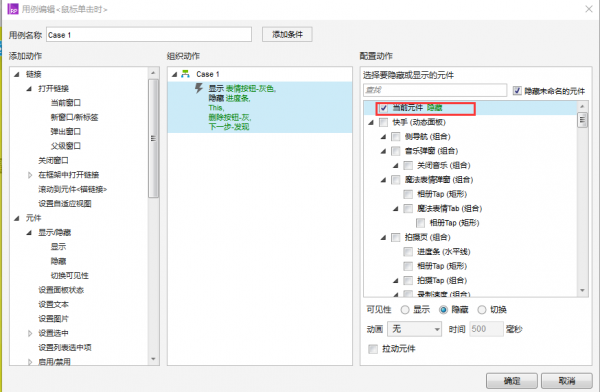This screenshot has width=600, height=392.
Task: Click the add-action list scrollbar thumb
Action: tap(153, 139)
